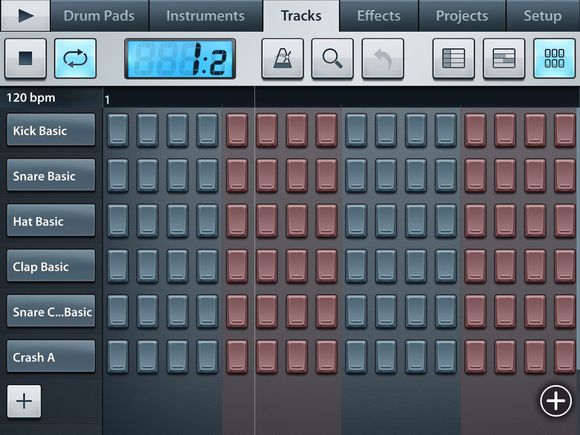580x435 pixels.
Task: Stop playback with the square stop button
Action: pos(26,58)
